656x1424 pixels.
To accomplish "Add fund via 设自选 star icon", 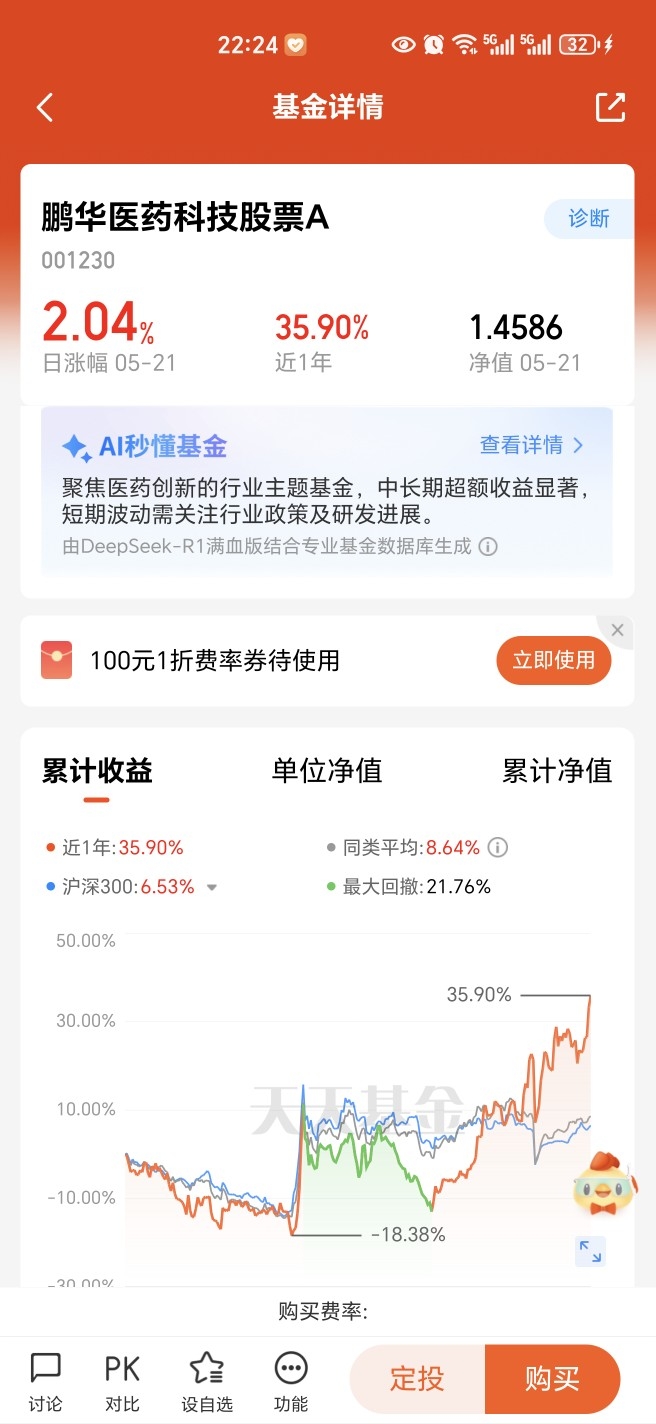I will pyautogui.click(x=207, y=1381).
